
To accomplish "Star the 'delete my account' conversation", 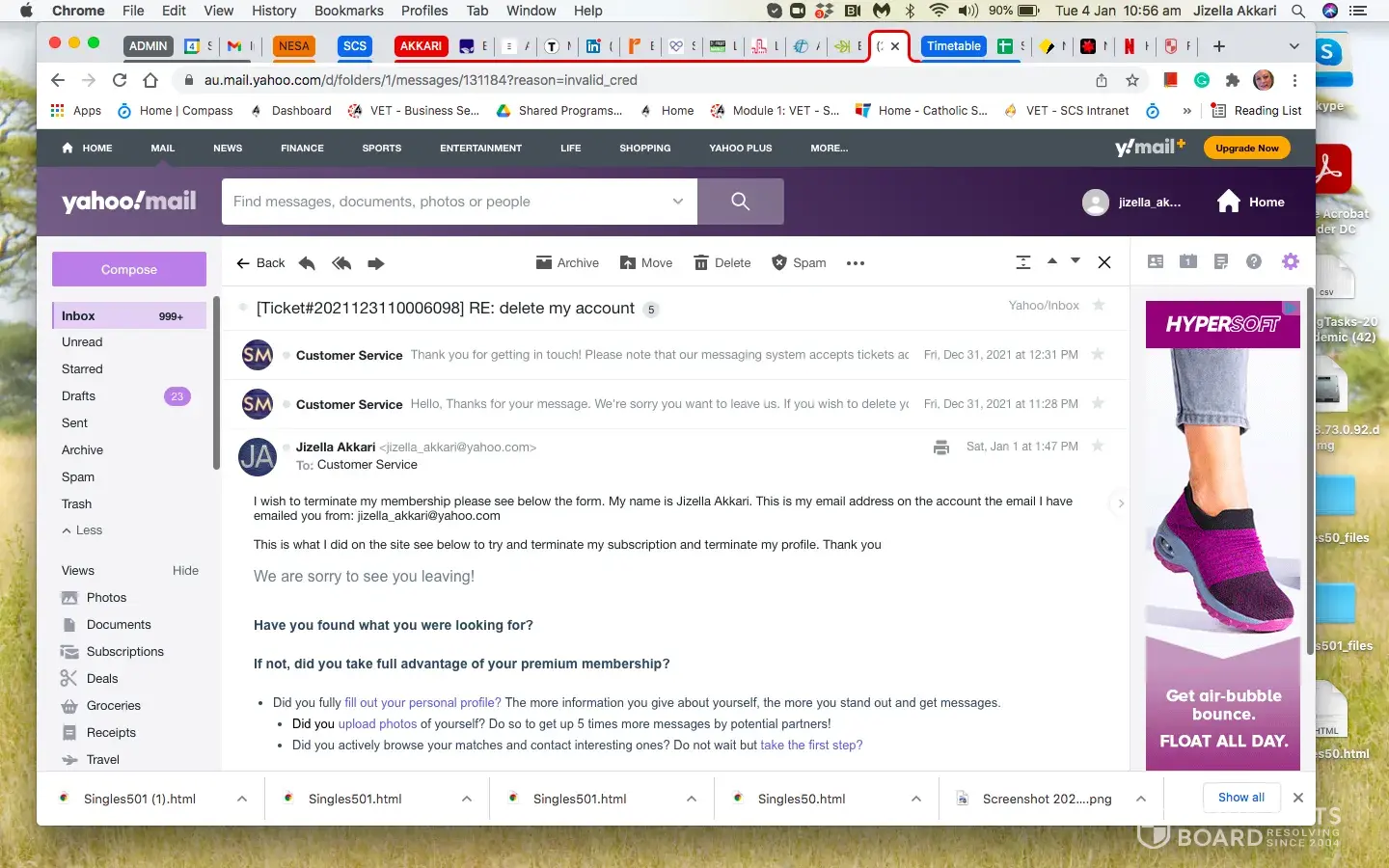I will tap(1098, 306).
